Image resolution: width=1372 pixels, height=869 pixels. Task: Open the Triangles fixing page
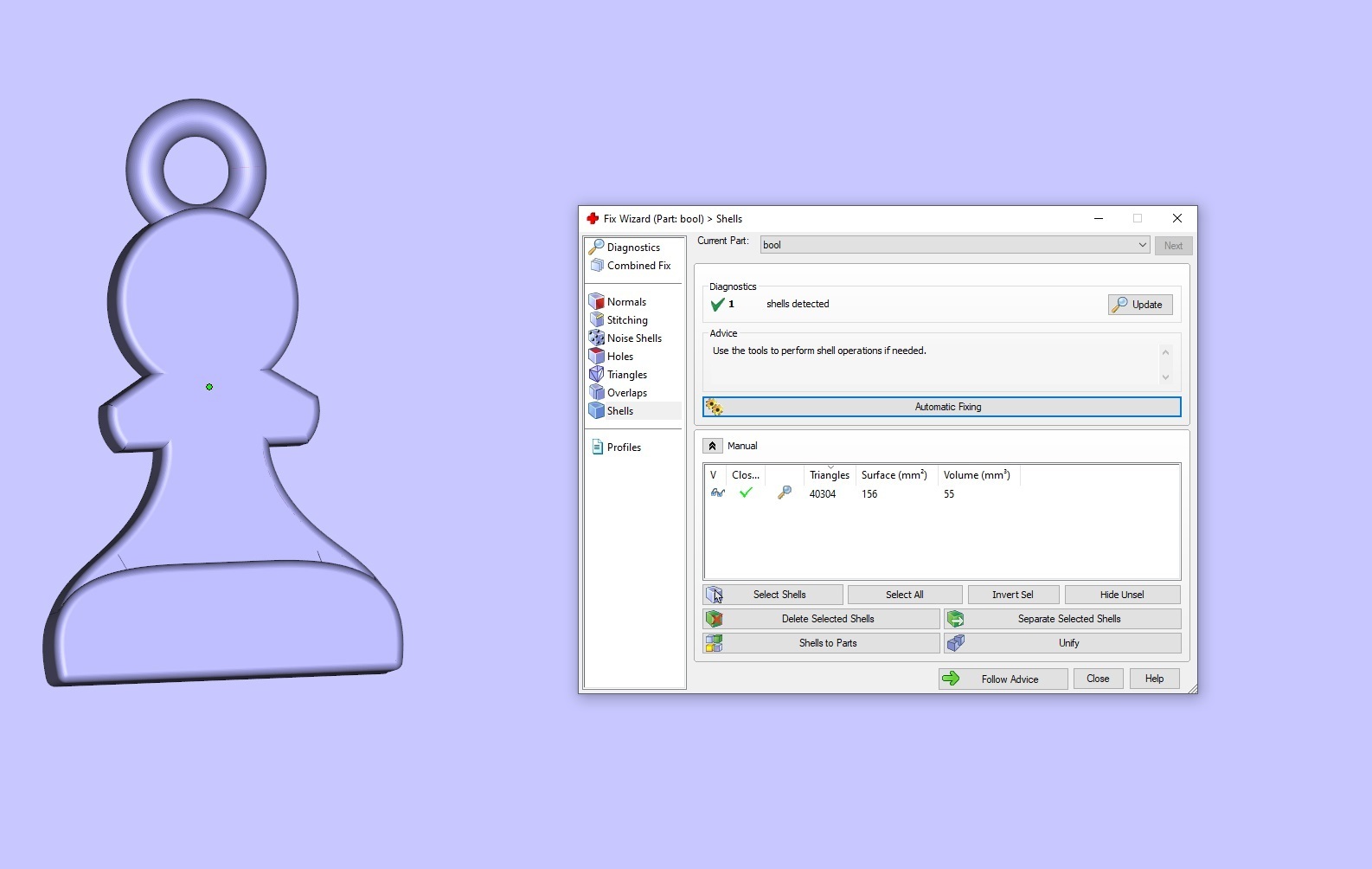[x=626, y=375]
